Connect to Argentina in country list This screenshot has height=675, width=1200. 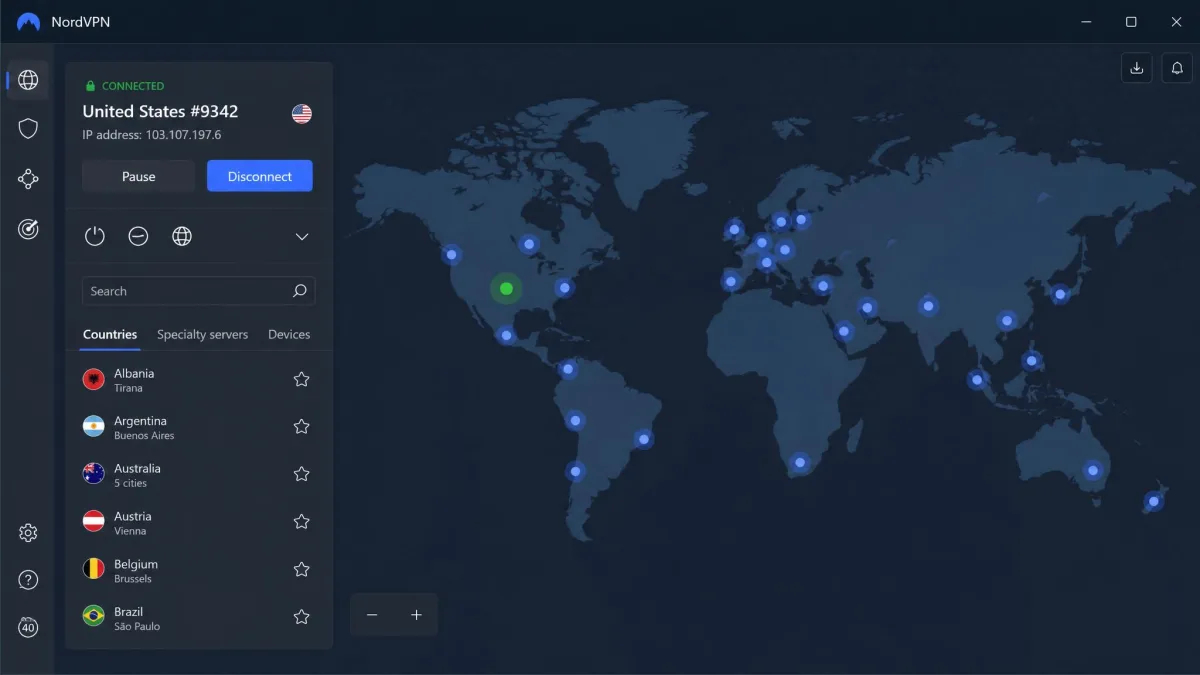pos(198,427)
